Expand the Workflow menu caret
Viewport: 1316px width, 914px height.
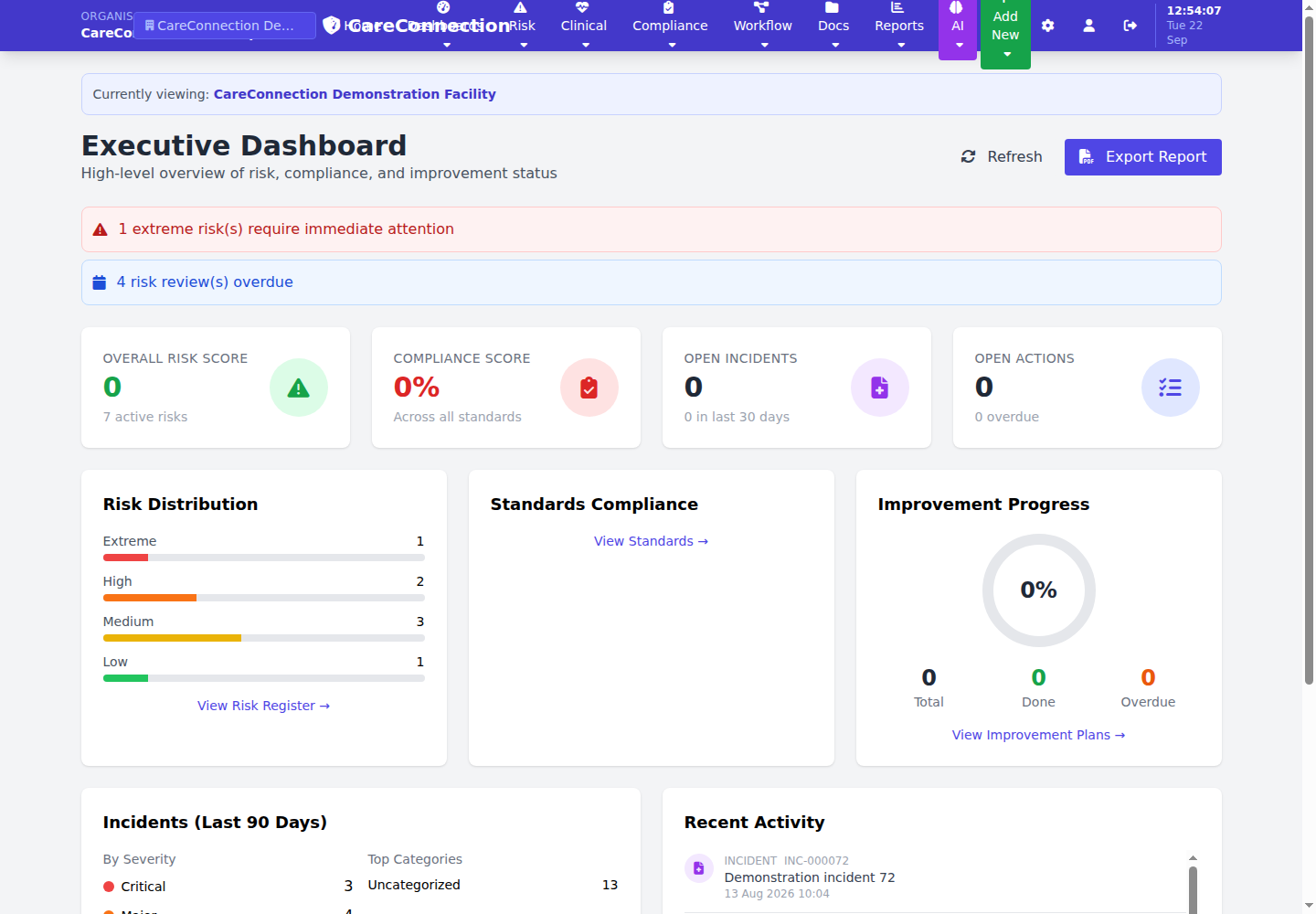click(764, 45)
